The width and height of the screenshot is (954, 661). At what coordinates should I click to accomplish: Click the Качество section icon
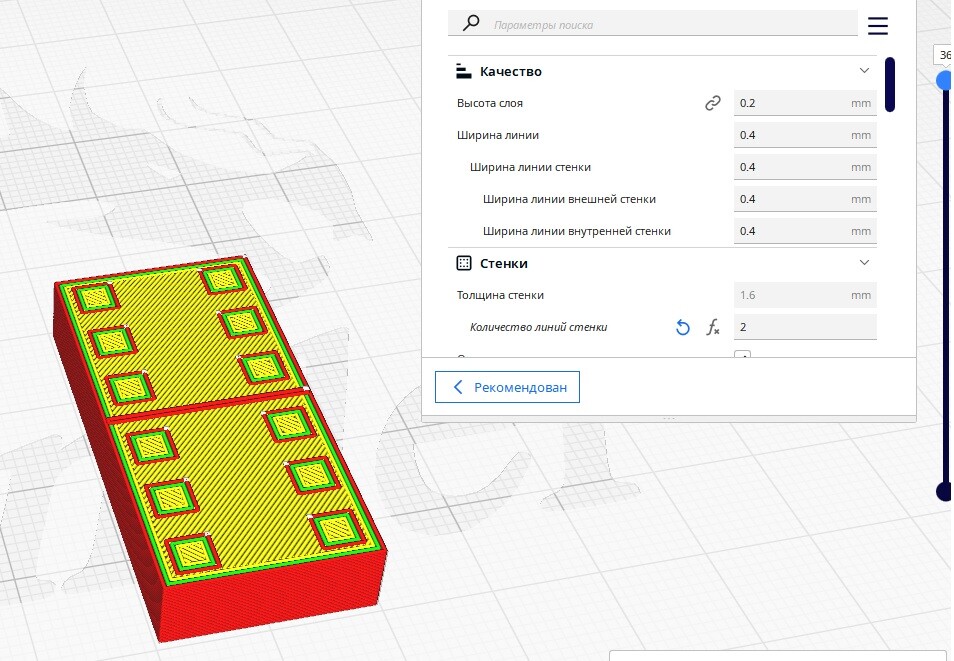click(464, 71)
